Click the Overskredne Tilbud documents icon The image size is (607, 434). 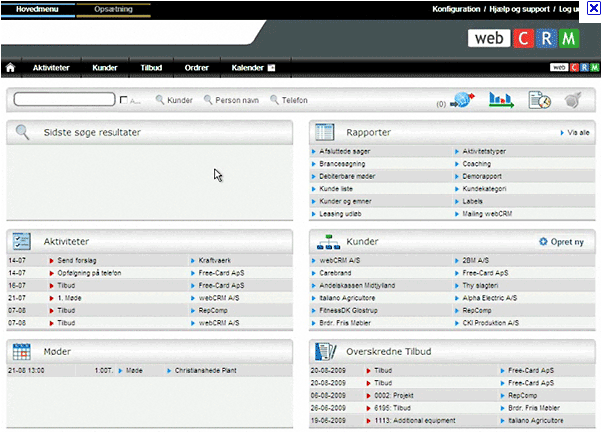coord(325,352)
